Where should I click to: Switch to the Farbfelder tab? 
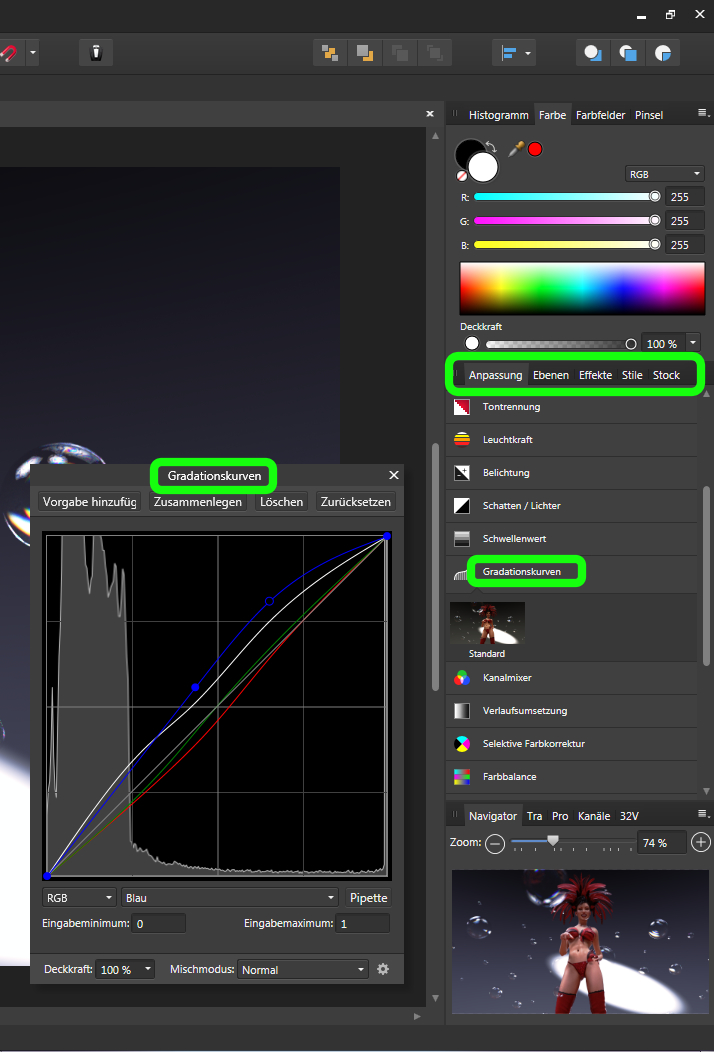[x=601, y=115]
